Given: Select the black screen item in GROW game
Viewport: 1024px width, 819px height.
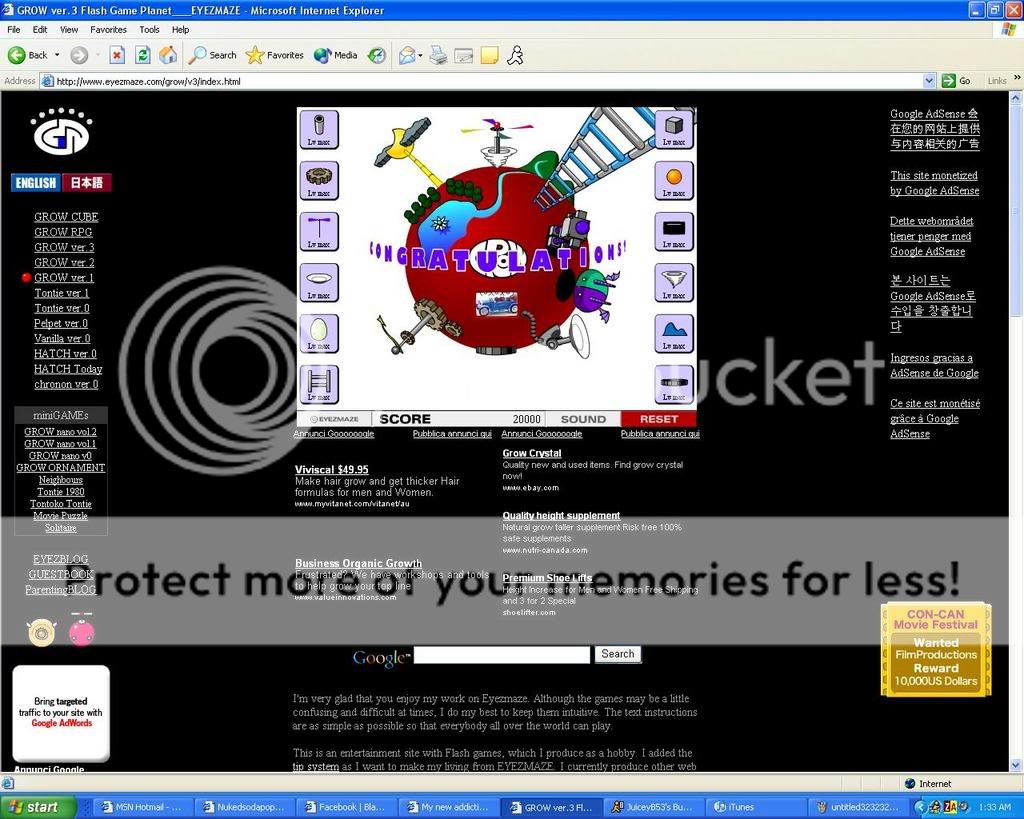Looking at the screenshot, I should [x=674, y=231].
